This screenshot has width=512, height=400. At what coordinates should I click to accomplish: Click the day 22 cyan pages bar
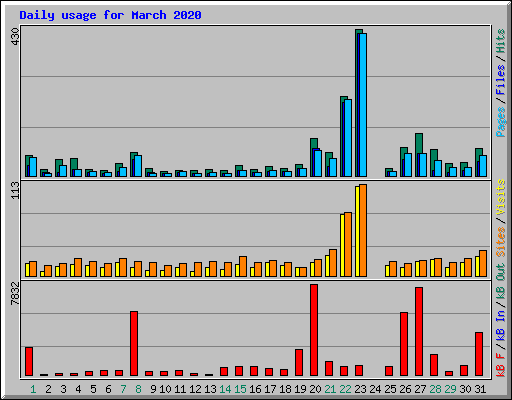pos(348,138)
